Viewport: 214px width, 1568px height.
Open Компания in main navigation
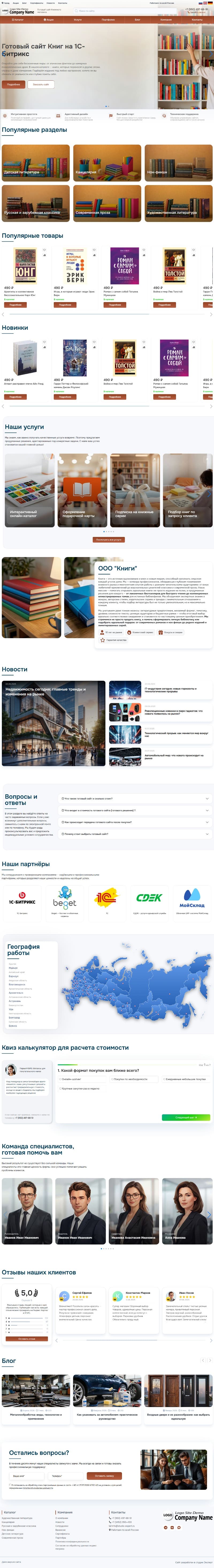point(166,20)
